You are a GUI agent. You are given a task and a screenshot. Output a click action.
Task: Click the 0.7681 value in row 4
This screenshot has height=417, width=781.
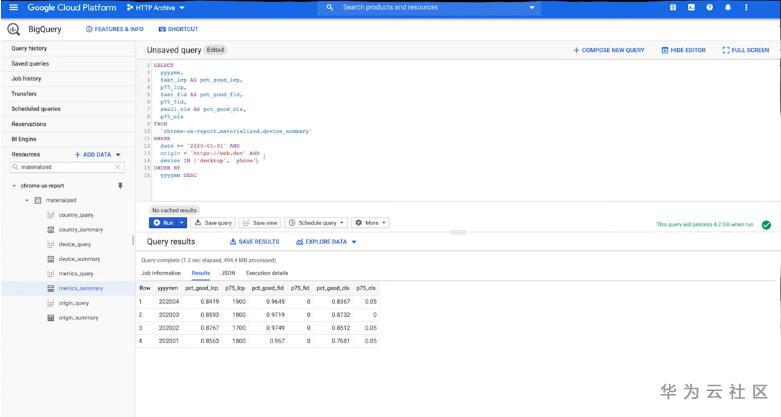click(341, 341)
